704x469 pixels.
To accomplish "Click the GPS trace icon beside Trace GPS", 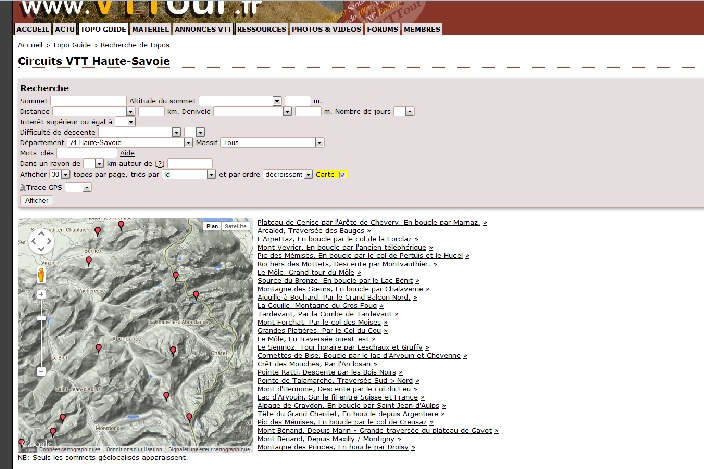I will coord(23,187).
